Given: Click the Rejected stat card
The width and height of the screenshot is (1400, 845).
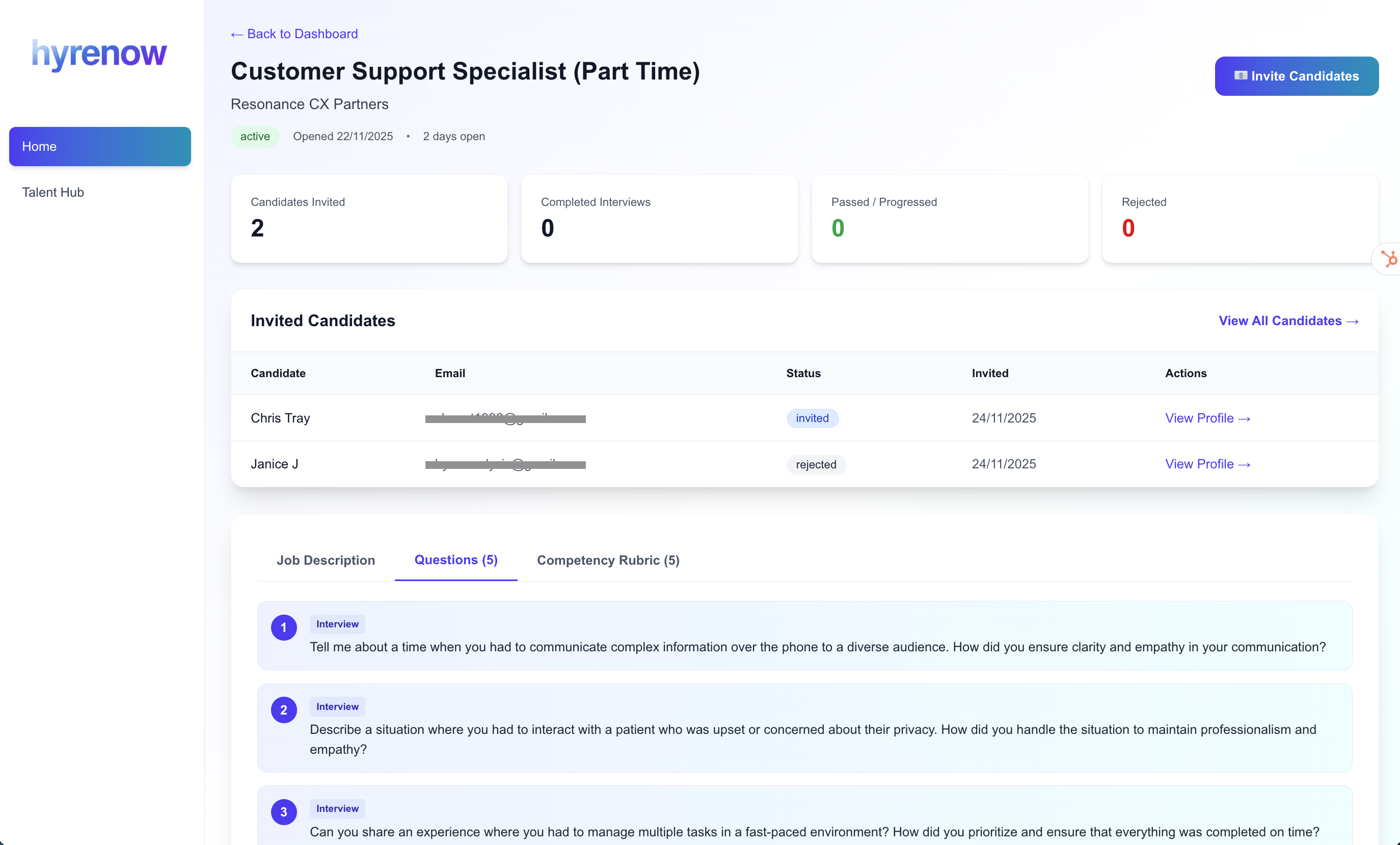Looking at the screenshot, I should (1239, 218).
